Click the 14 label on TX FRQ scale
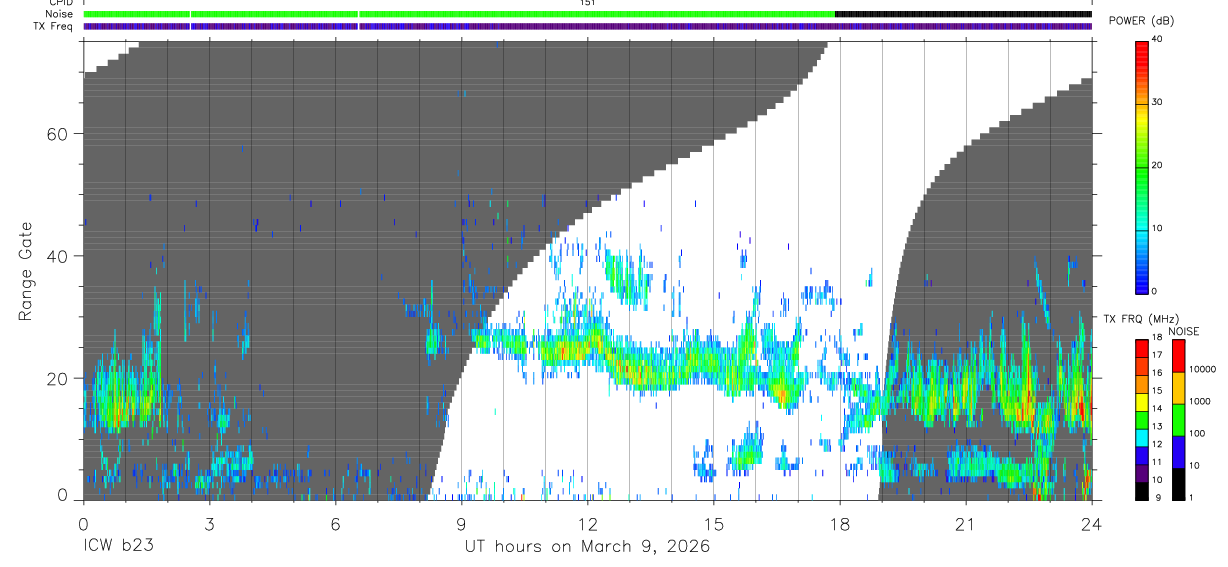Screen dimensions: 1228x567 (x=1157, y=408)
